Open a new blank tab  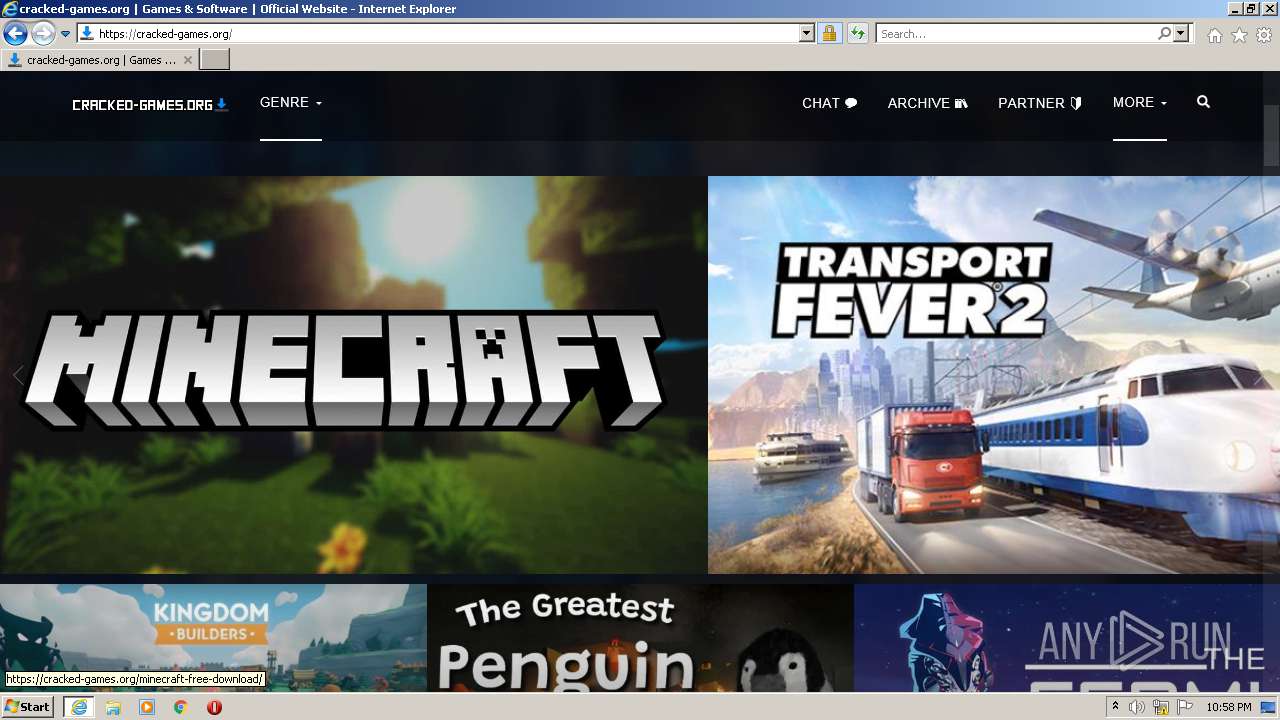pyautogui.click(x=215, y=60)
